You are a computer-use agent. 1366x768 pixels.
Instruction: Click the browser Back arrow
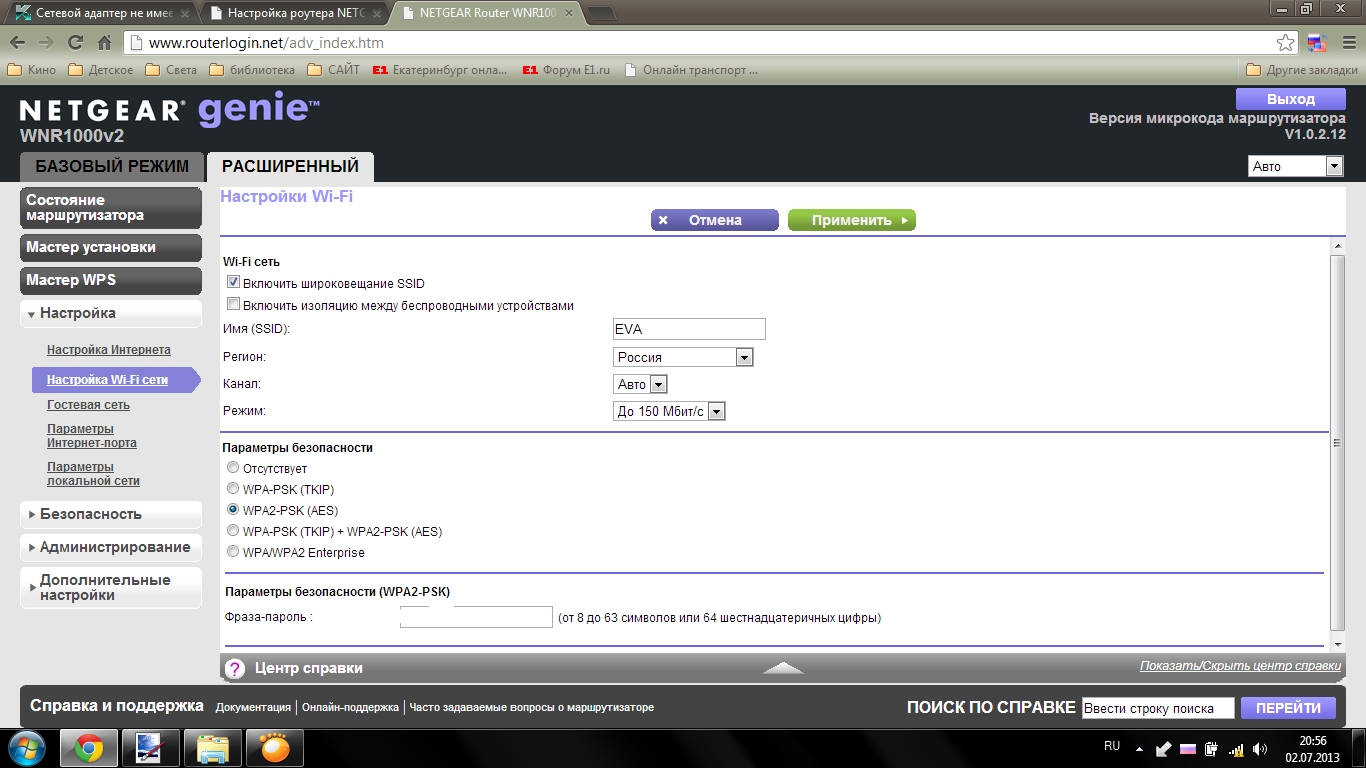click(x=17, y=43)
